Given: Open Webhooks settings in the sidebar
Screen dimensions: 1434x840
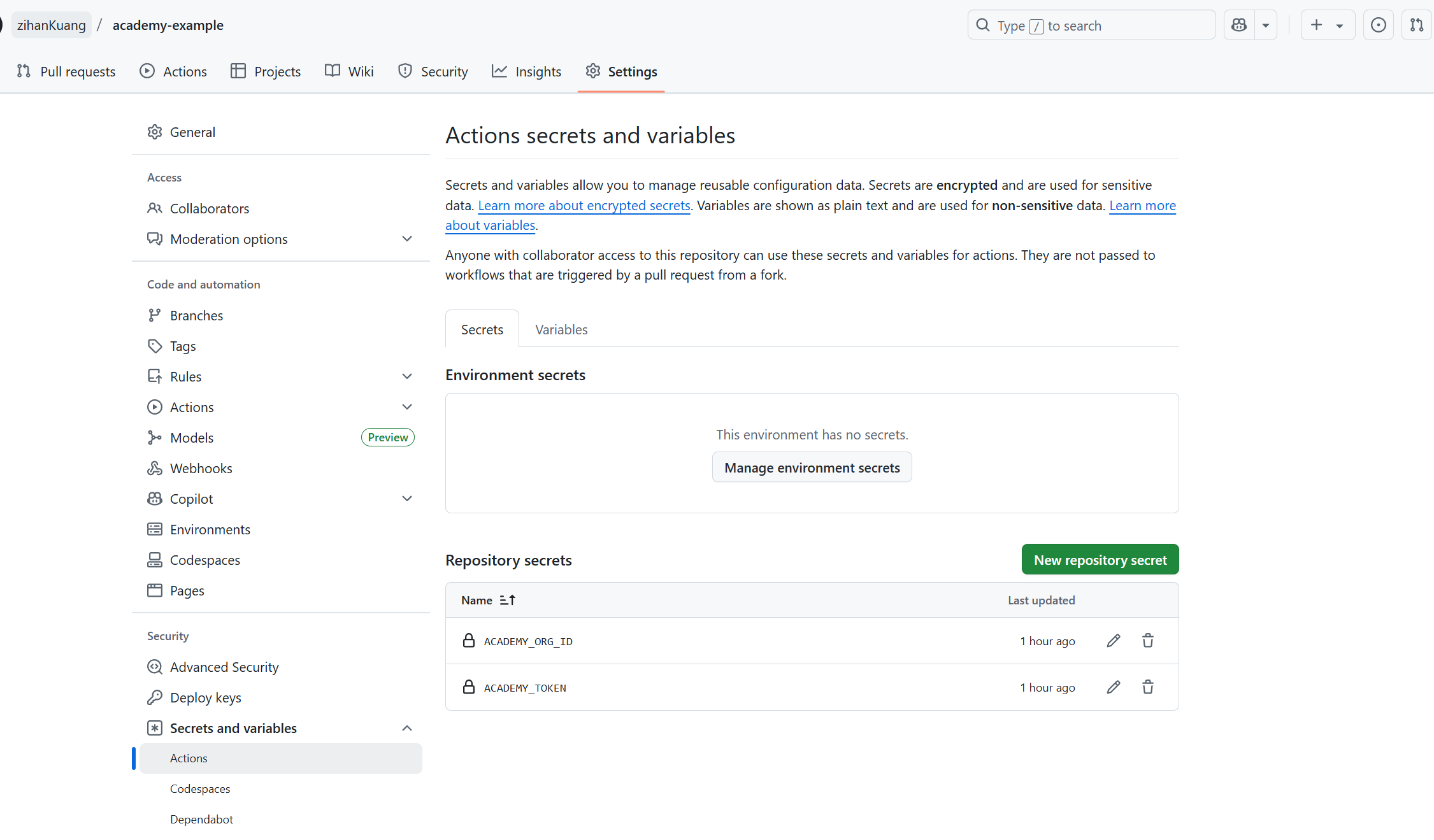Looking at the screenshot, I should tap(201, 468).
